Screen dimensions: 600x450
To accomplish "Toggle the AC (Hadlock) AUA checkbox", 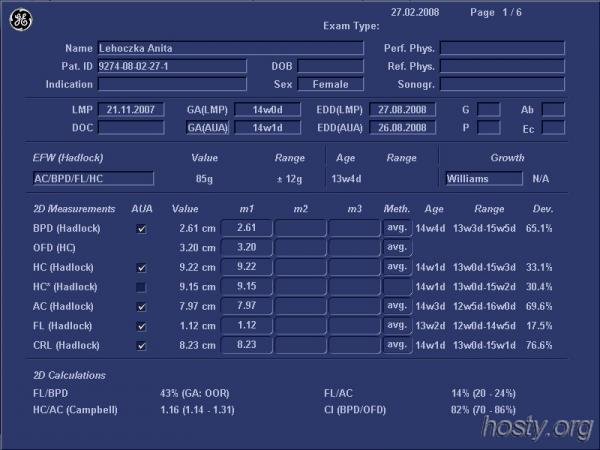I will [141, 307].
